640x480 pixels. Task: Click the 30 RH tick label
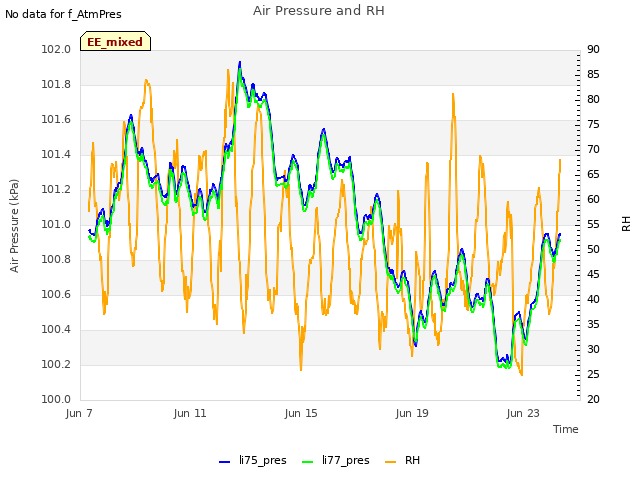tap(593, 349)
